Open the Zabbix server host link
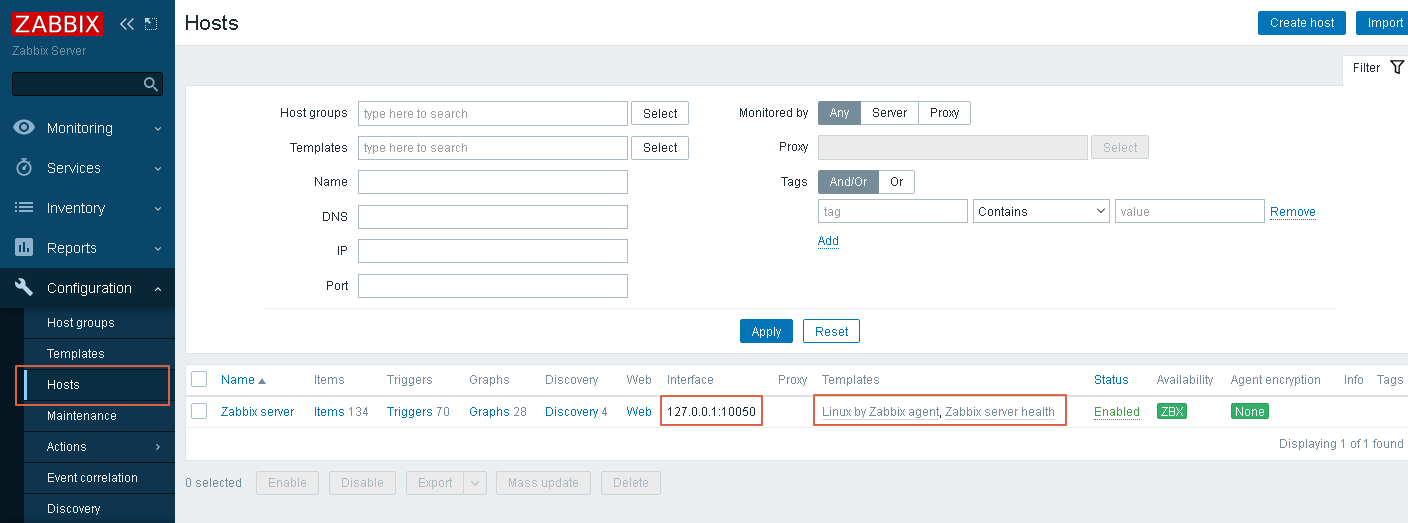 257,411
